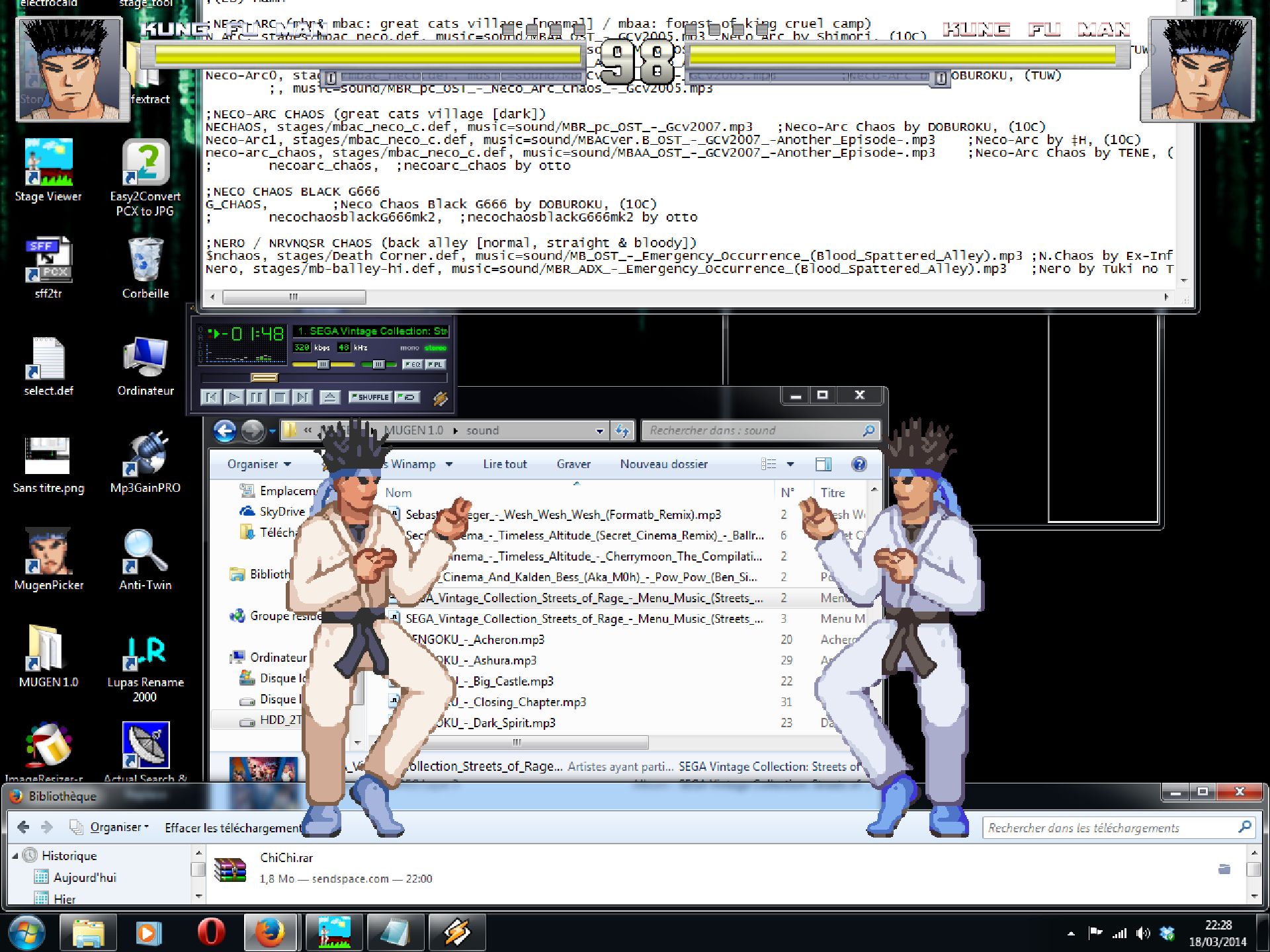This screenshot has width=1270, height=952.
Task: Collapse the Historique tree node
Action: (x=15, y=855)
